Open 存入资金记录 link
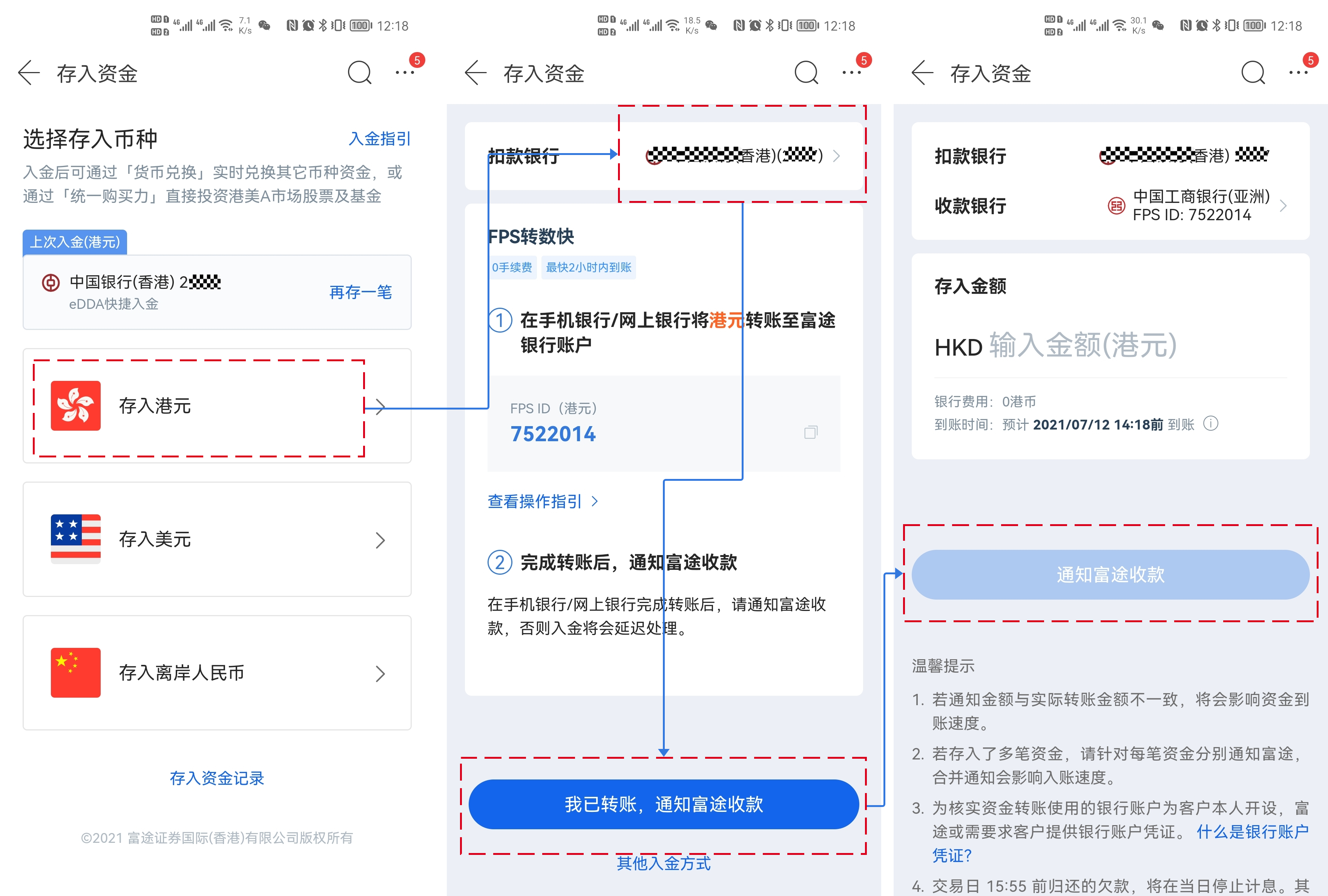Image resolution: width=1328 pixels, height=896 pixels. [x=217, y=778]
